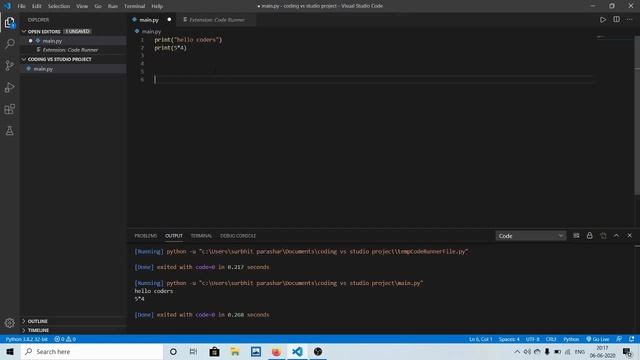
Task: Open the Source Control view
Action: [9, 65]
